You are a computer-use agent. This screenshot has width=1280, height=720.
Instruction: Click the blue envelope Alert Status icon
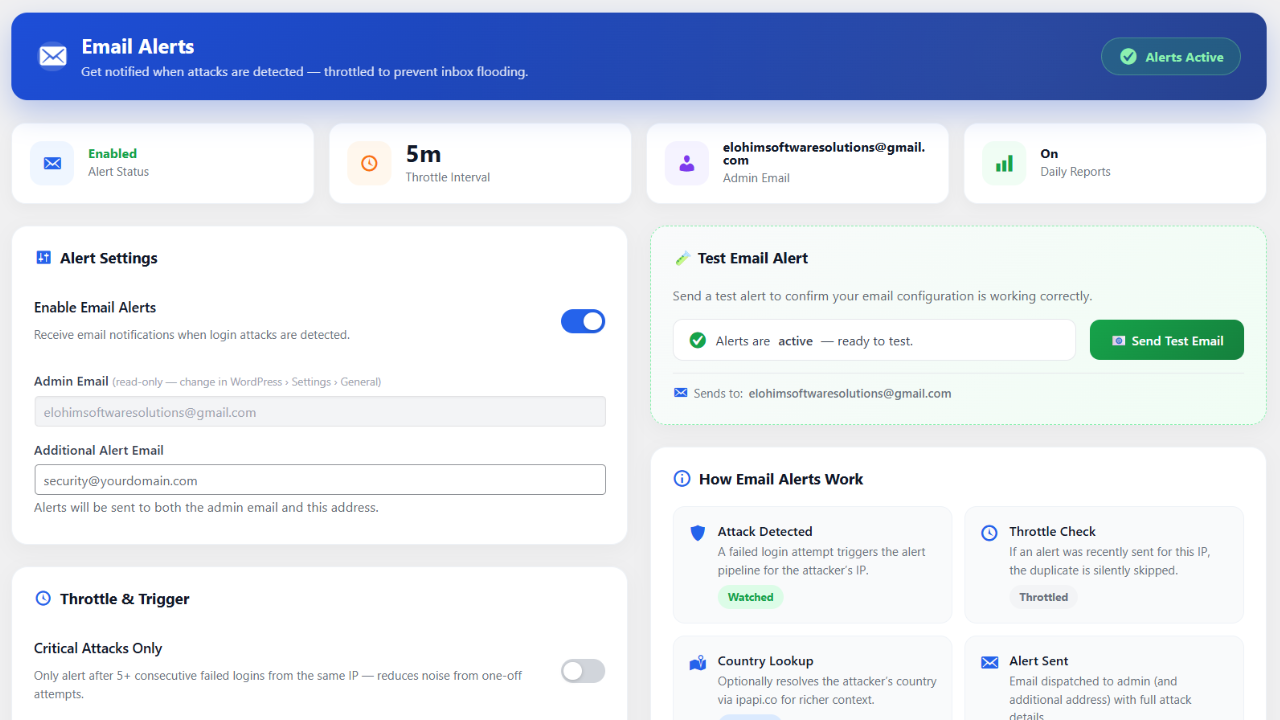(x=52, y=163)
